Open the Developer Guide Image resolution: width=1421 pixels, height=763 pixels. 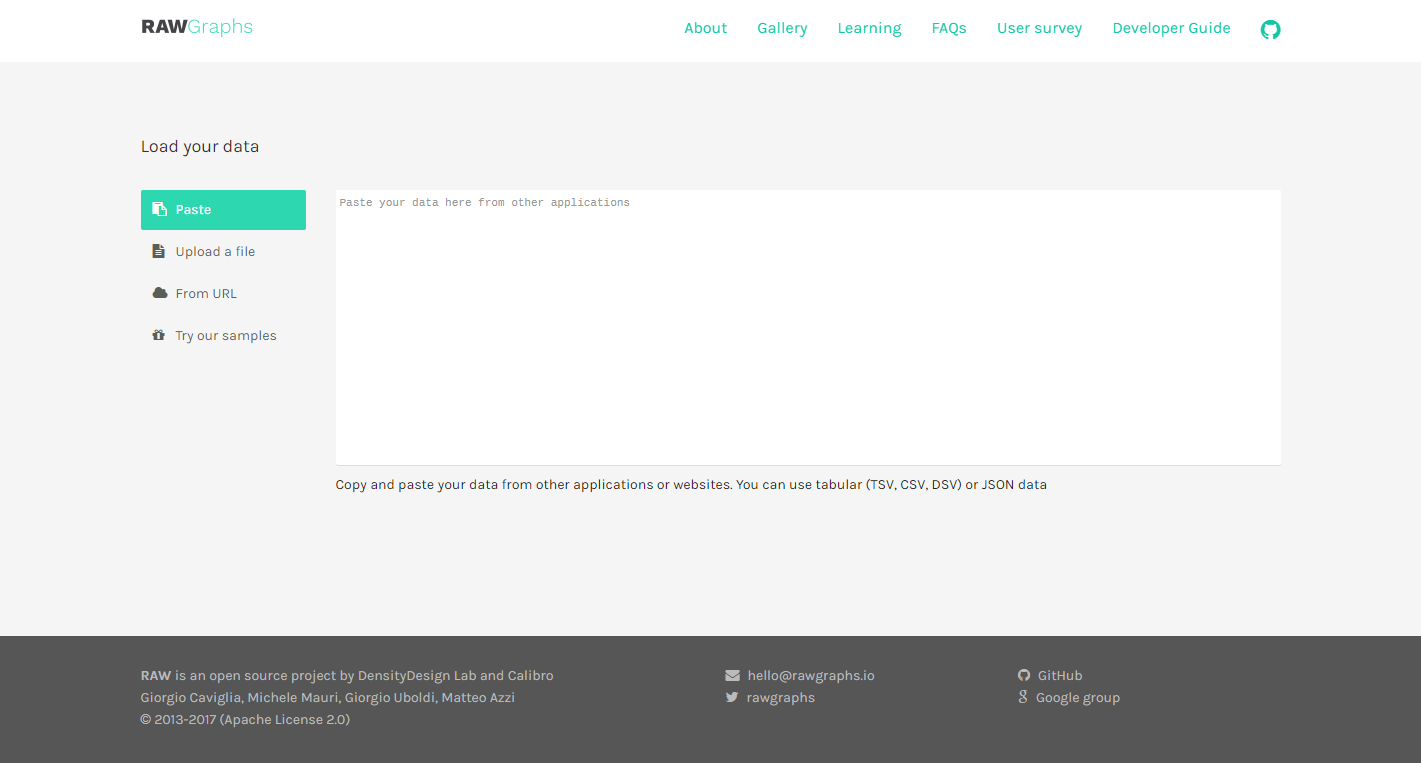point(1171,28)
